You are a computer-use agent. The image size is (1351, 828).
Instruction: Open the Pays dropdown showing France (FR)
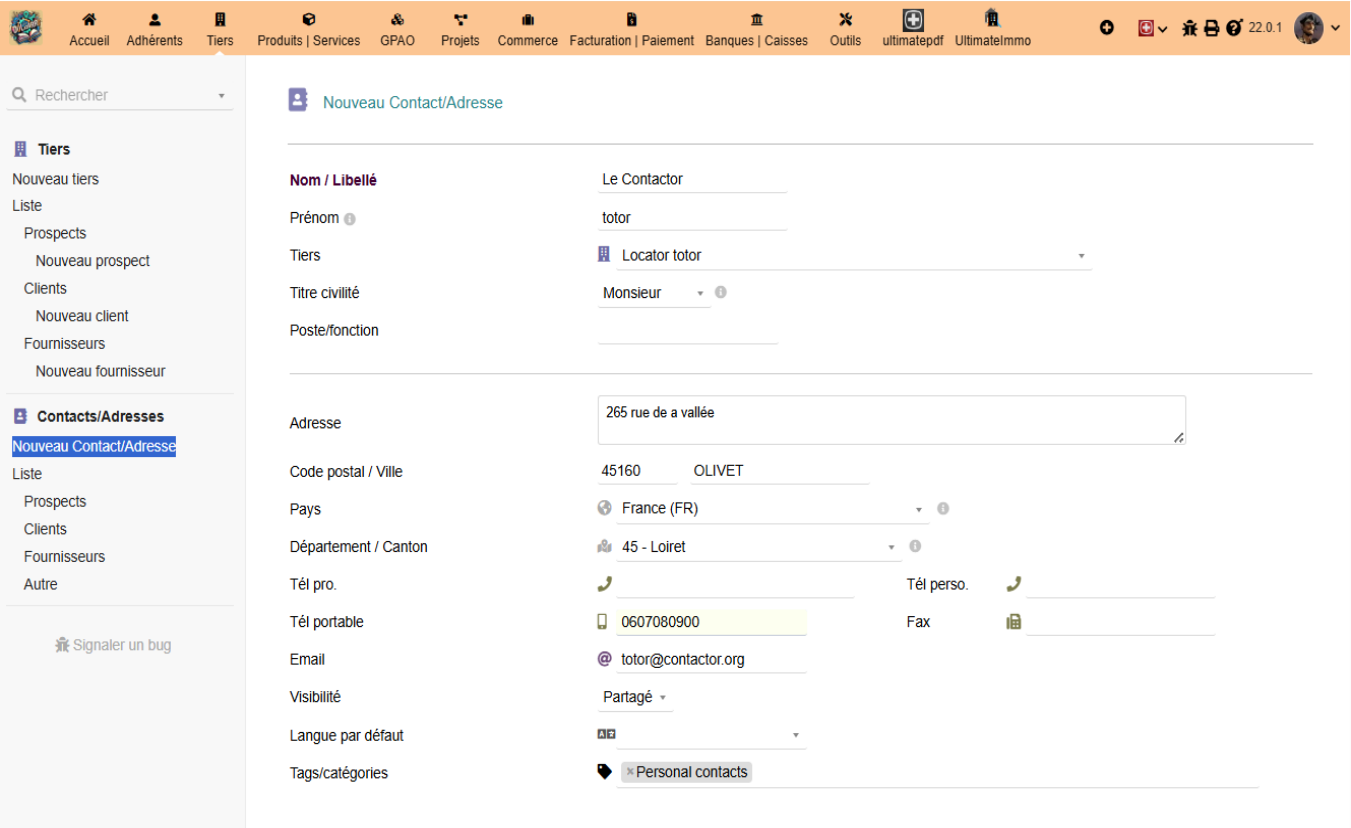pos(772,509)
